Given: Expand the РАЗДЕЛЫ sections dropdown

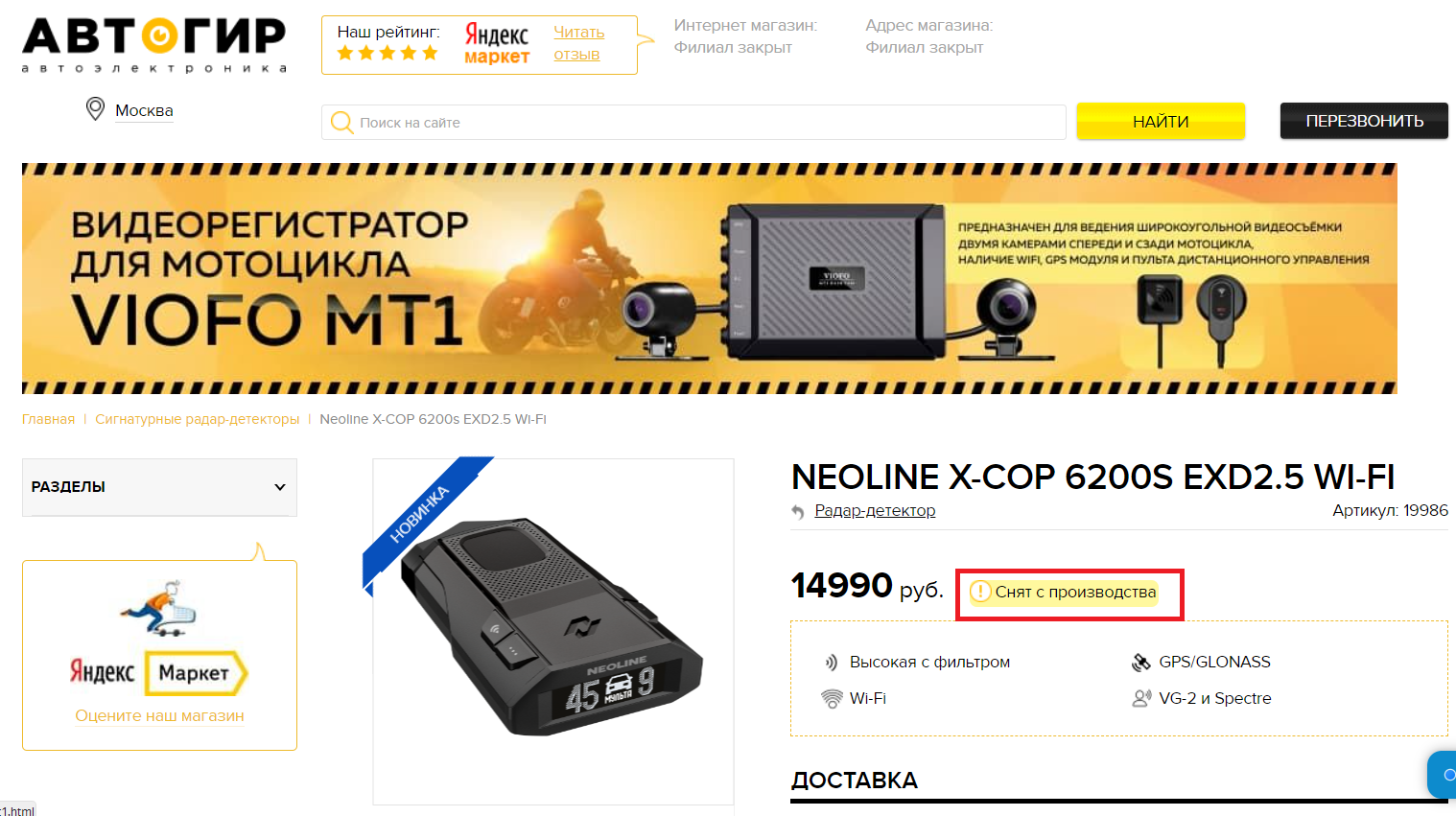Looking at the screenshot, I should click(159, 487).
